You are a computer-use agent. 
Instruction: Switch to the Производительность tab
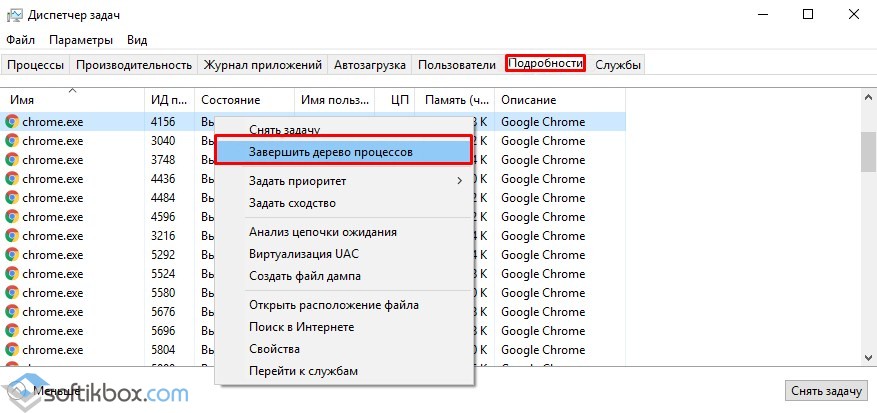(133, 65)
